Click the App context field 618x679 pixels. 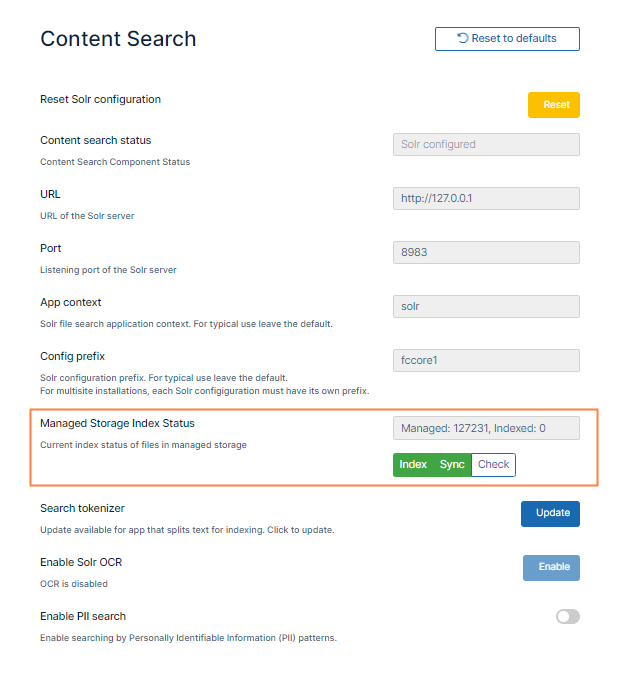coord(486,306)
